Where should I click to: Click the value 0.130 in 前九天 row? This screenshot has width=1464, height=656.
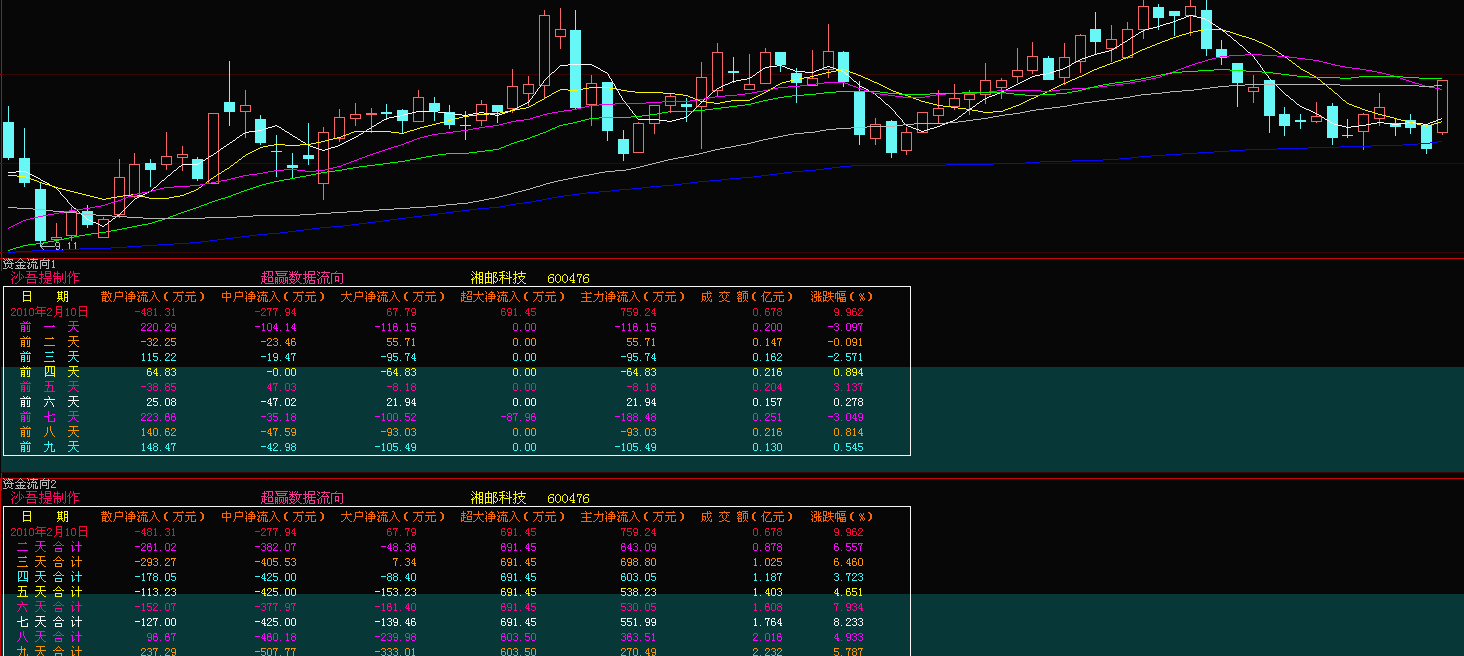coord(767,447)
